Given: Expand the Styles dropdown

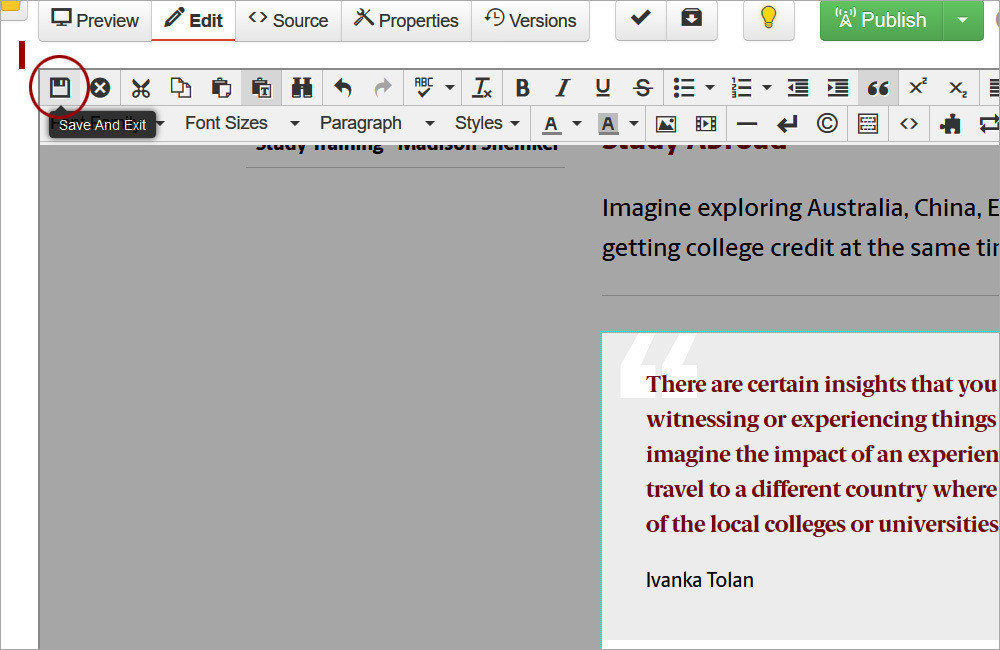Looking at the screenshot, I should (487, 123).
